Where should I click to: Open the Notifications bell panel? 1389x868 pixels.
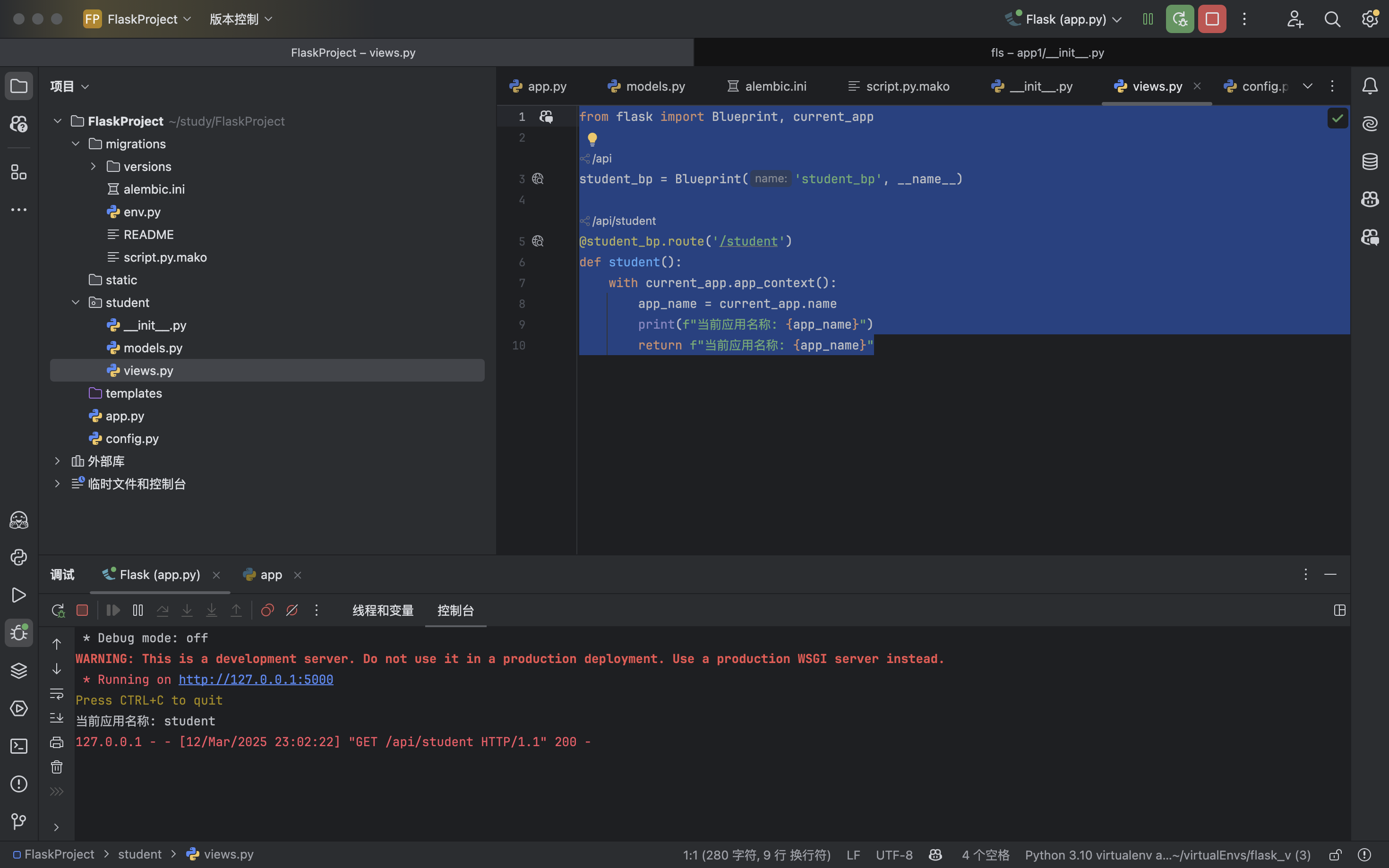tap(1370, 86)
